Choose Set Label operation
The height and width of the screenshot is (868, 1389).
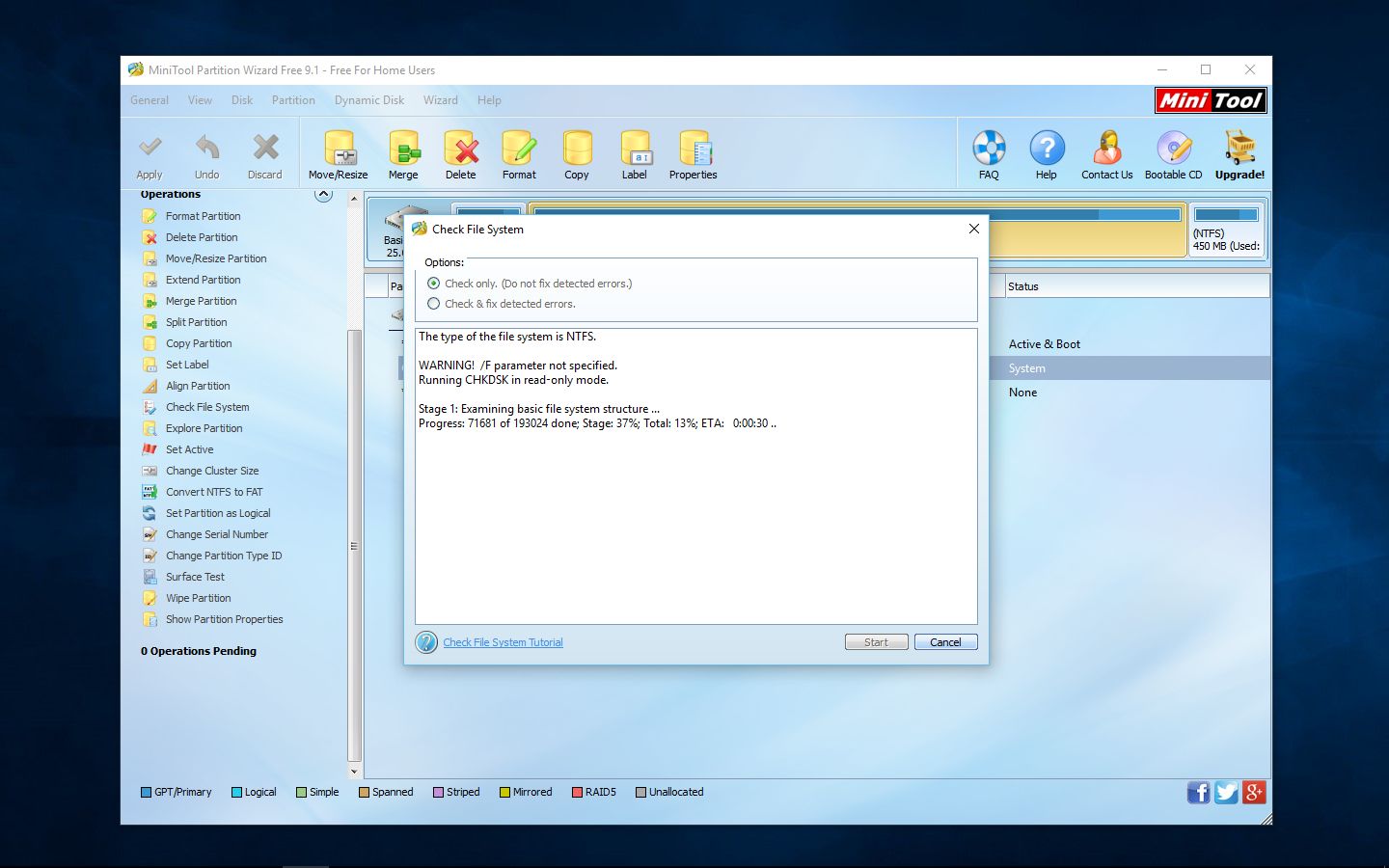click(187, 365)
